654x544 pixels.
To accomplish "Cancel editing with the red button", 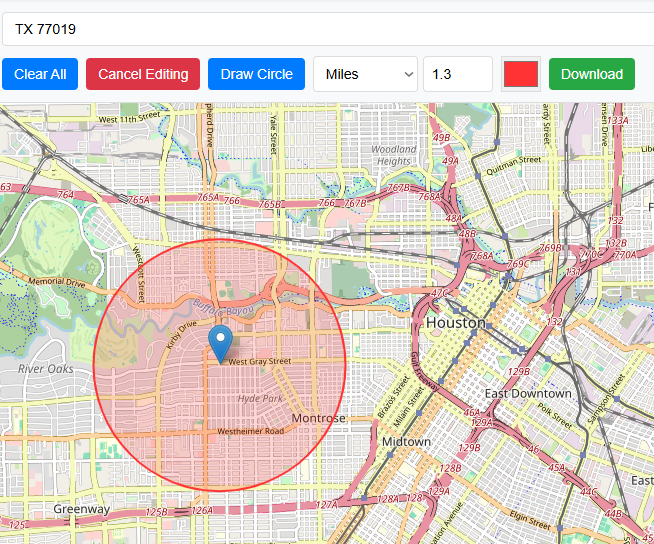I will point(143,74).
